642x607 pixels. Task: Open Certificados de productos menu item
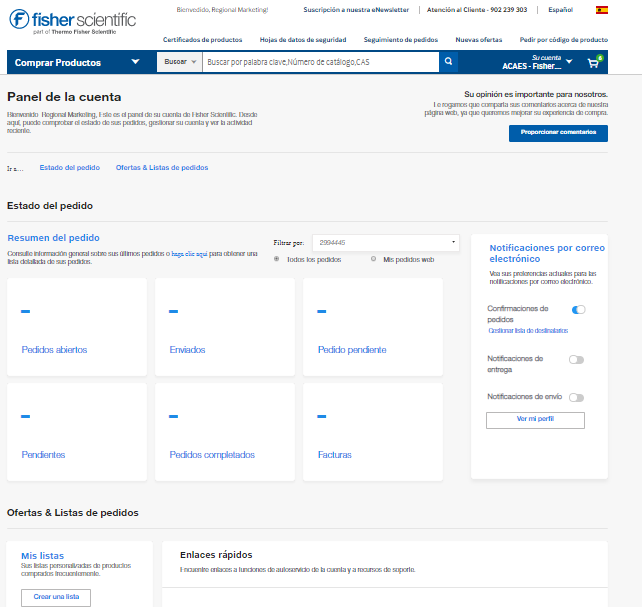tap(202, 40)
